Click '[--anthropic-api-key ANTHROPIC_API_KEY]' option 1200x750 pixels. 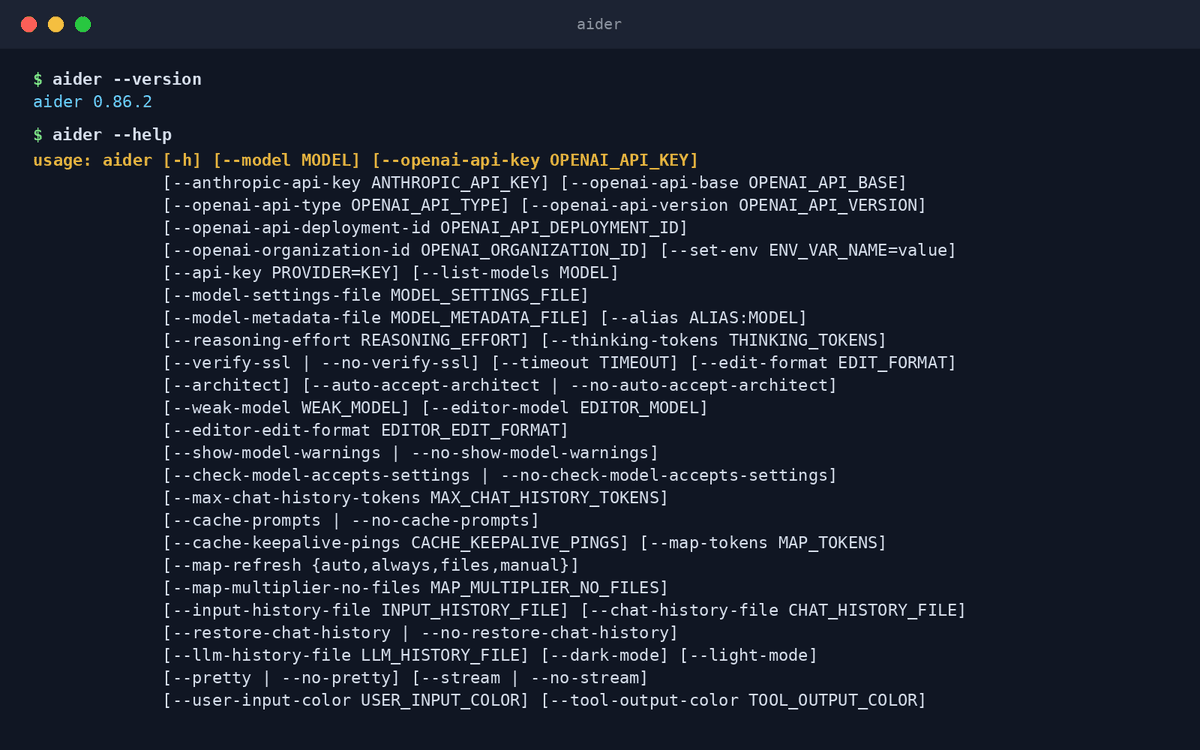[x=356, y=183]
